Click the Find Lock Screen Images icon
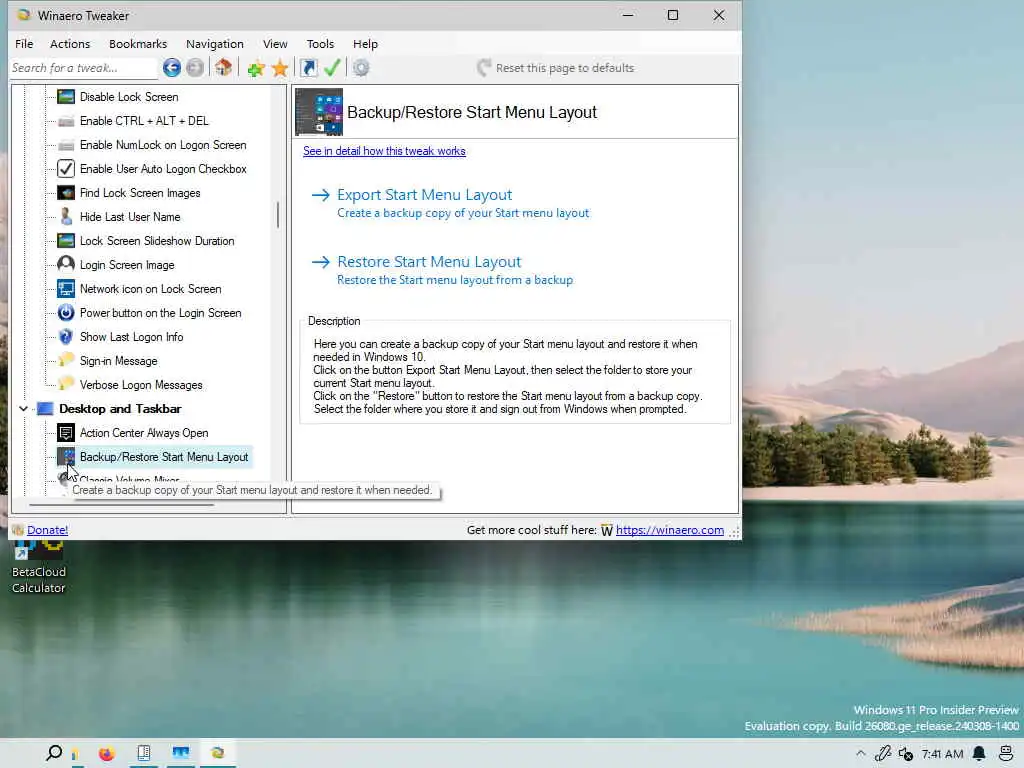This screenshot has width=1024, height=768. coord(66,193)
